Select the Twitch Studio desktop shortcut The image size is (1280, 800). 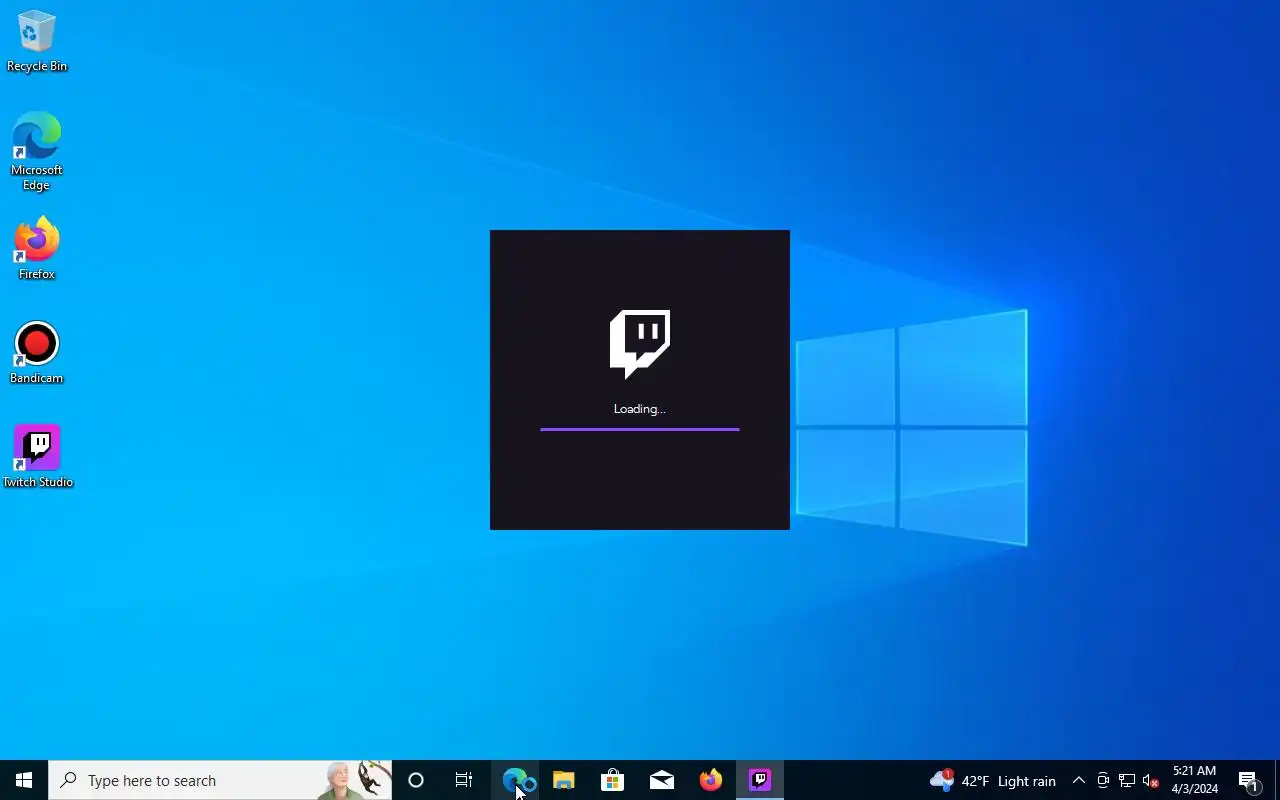coord(37,457)
